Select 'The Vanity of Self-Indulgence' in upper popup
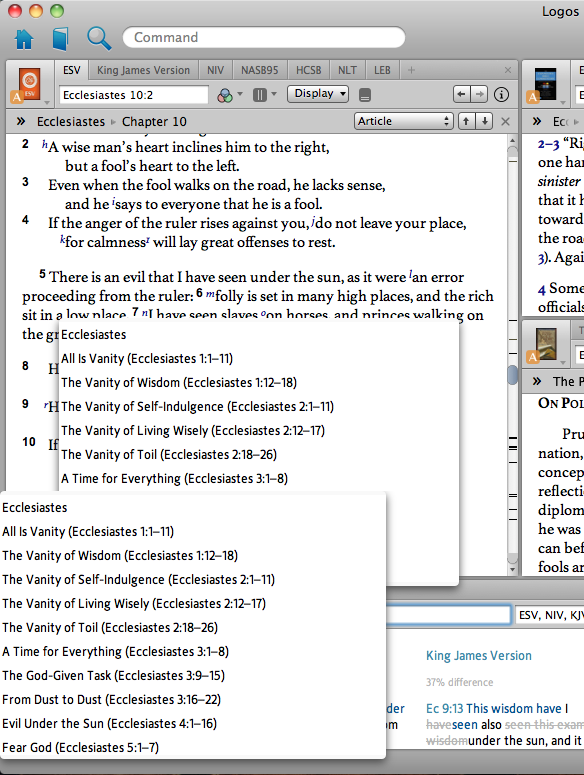Viewport: 584px width, 775px height. (198, 406)
